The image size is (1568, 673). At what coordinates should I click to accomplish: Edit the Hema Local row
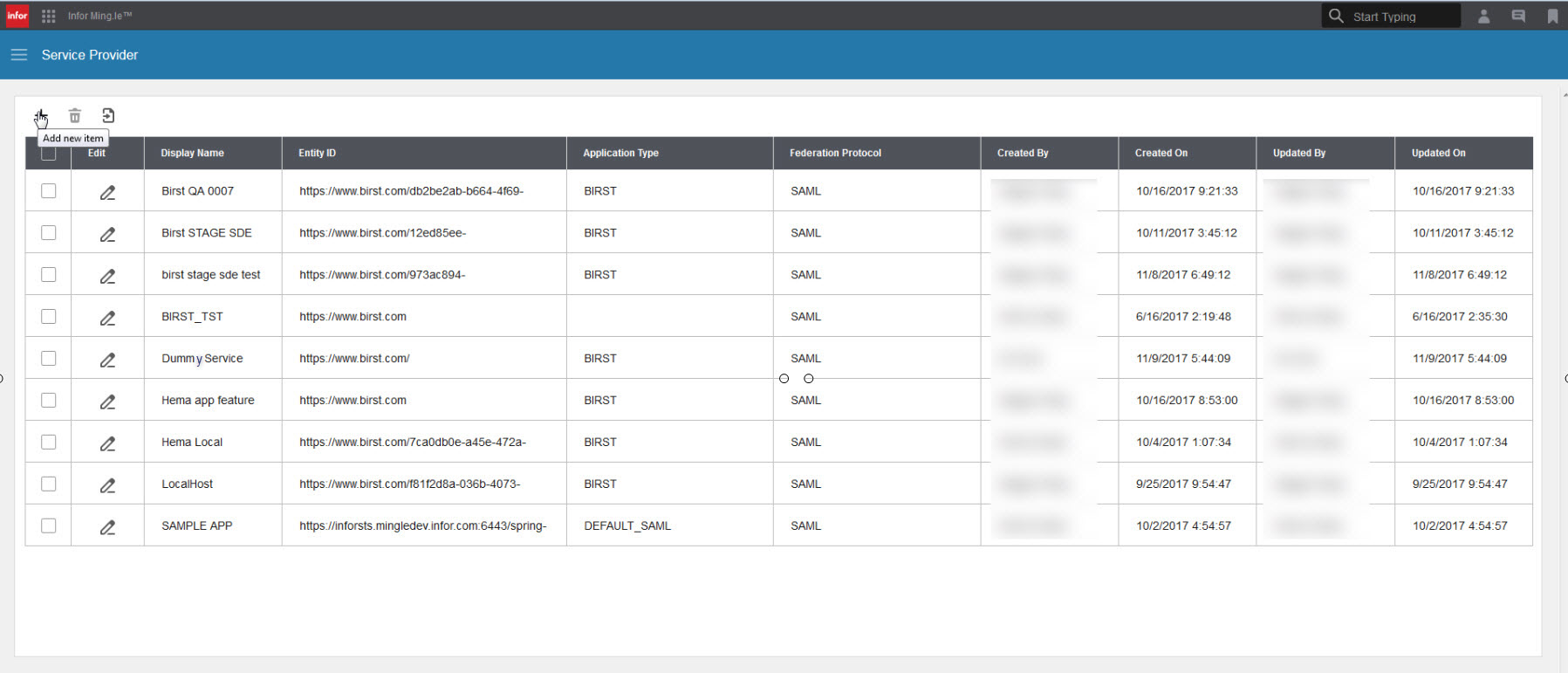pos(107,443)
